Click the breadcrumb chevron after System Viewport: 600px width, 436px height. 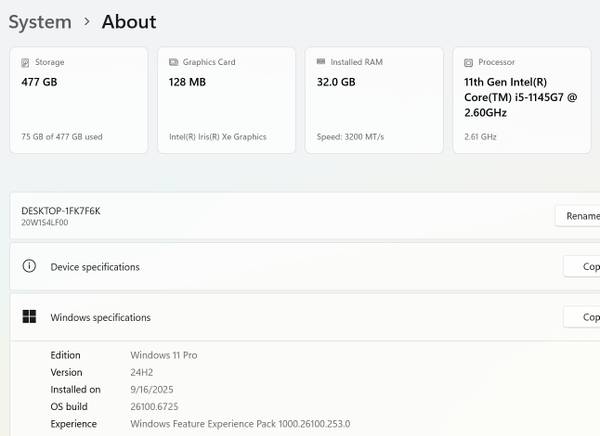(87, 22)
